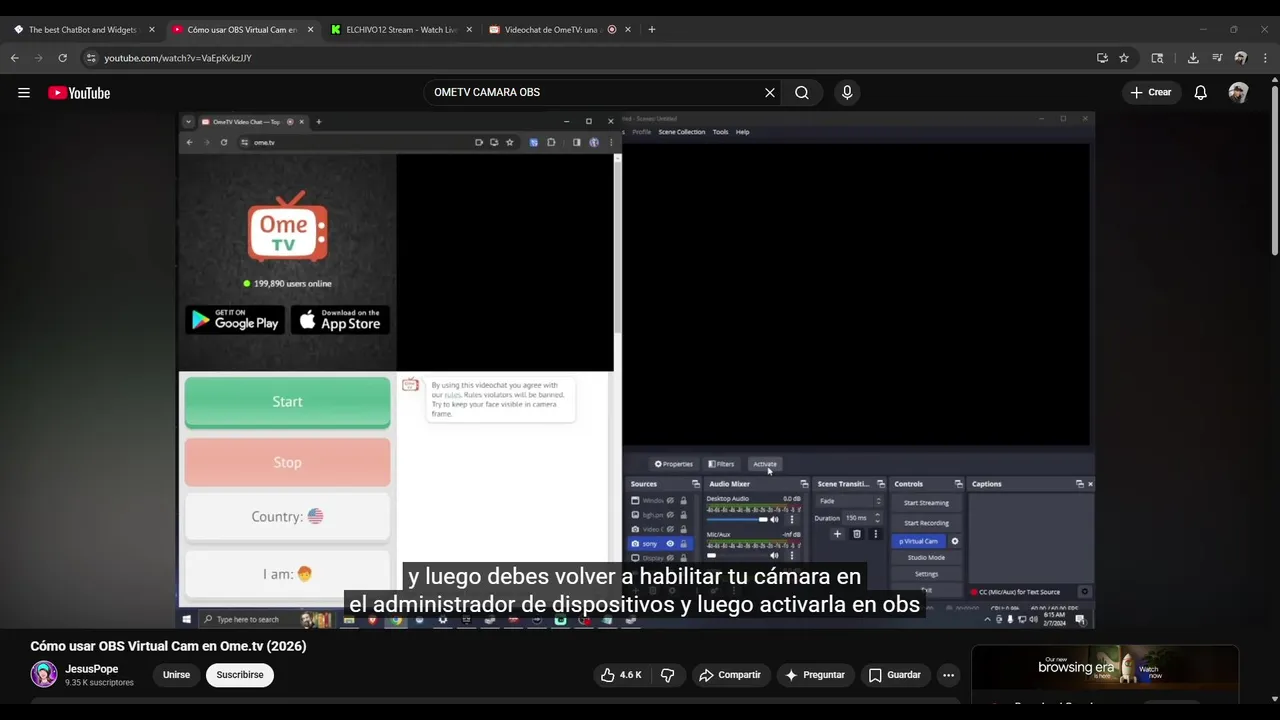1280x720 pixels.
Task: Open Chrome three-dot menu
Action: (x=1265, y=58)
